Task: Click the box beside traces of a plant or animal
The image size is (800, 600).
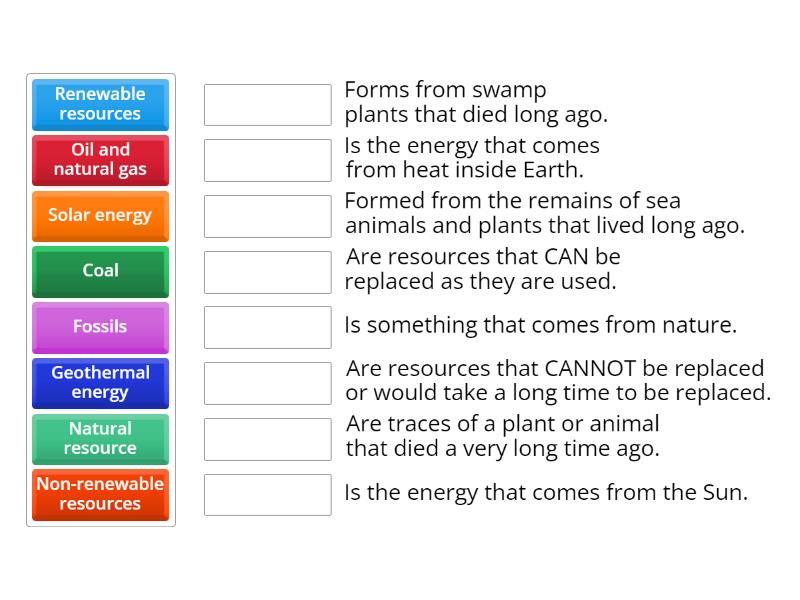Action: pos(267,439)
